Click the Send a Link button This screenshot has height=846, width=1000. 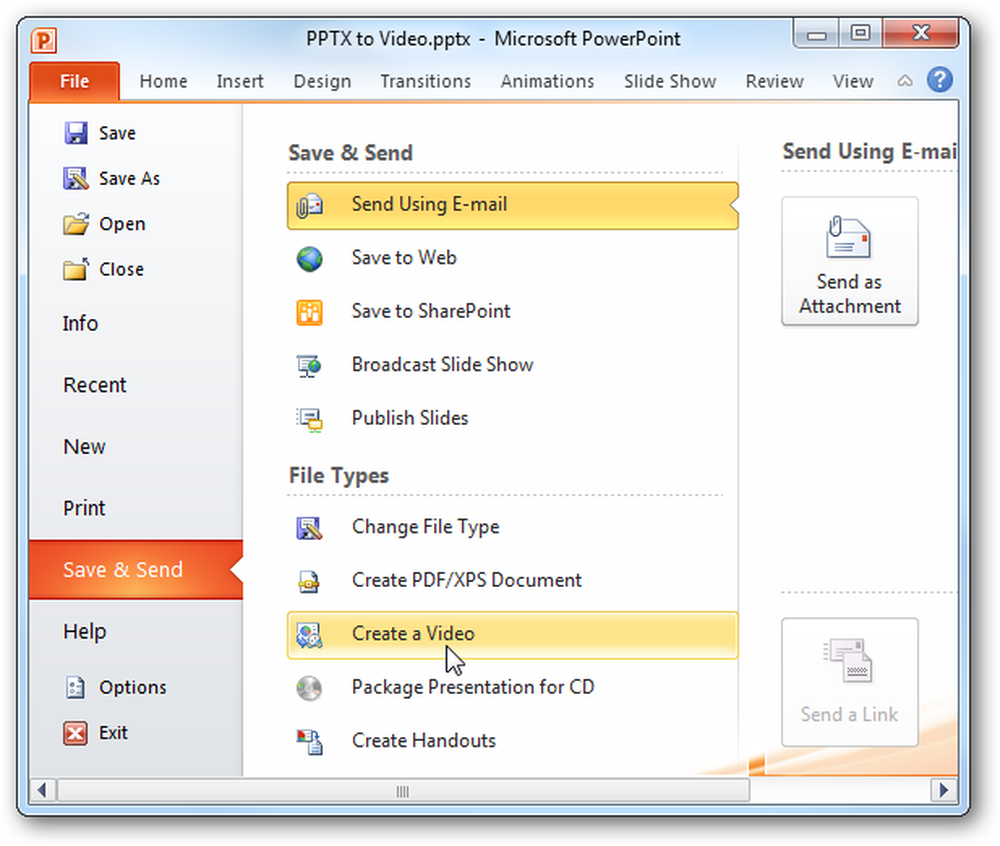click(x=849, y=682)
